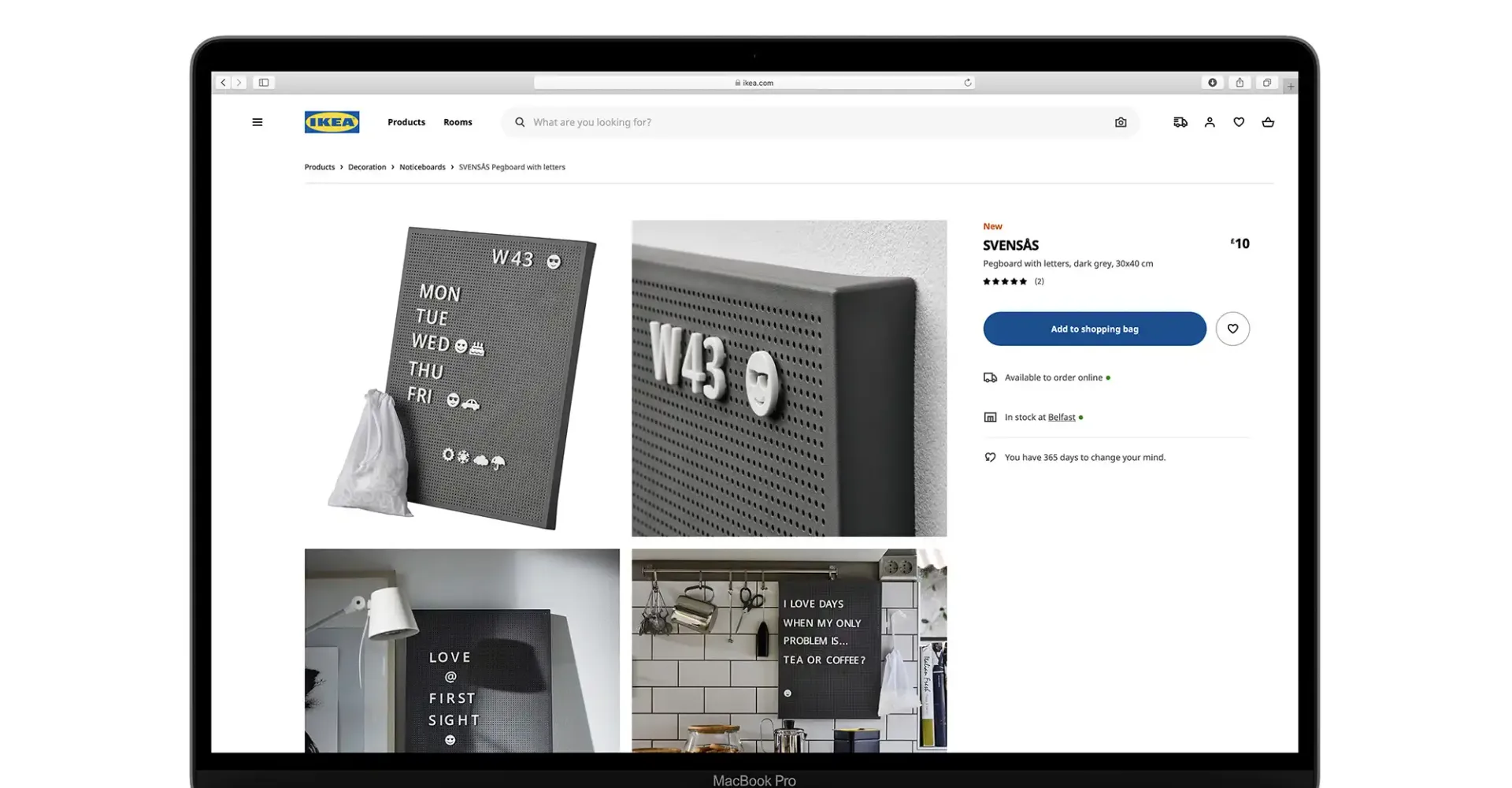Open the W43 close-up pegboard image

point(788,378)
